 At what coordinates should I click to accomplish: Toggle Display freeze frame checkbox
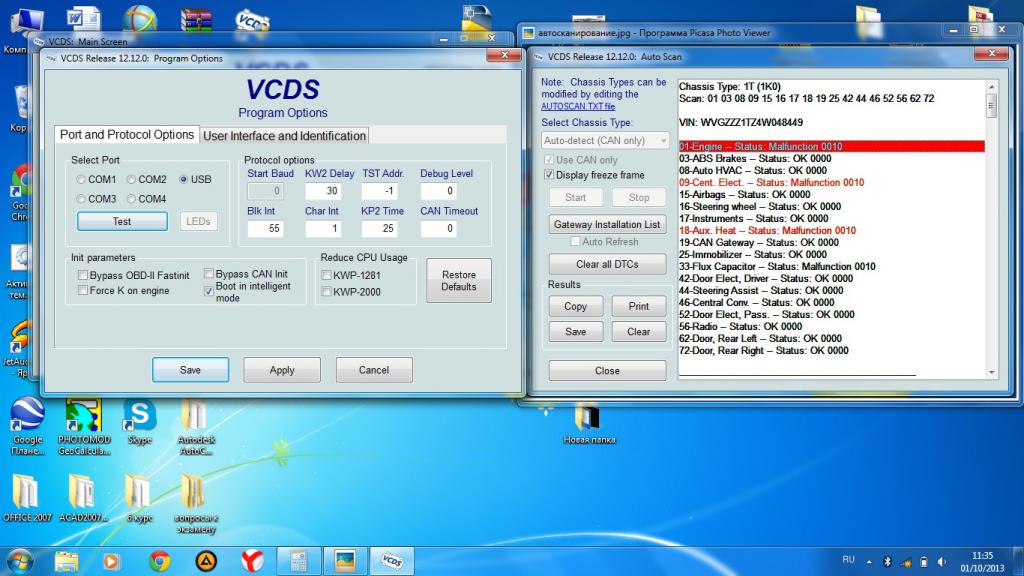pyautogui.click(x=549, y=174)
